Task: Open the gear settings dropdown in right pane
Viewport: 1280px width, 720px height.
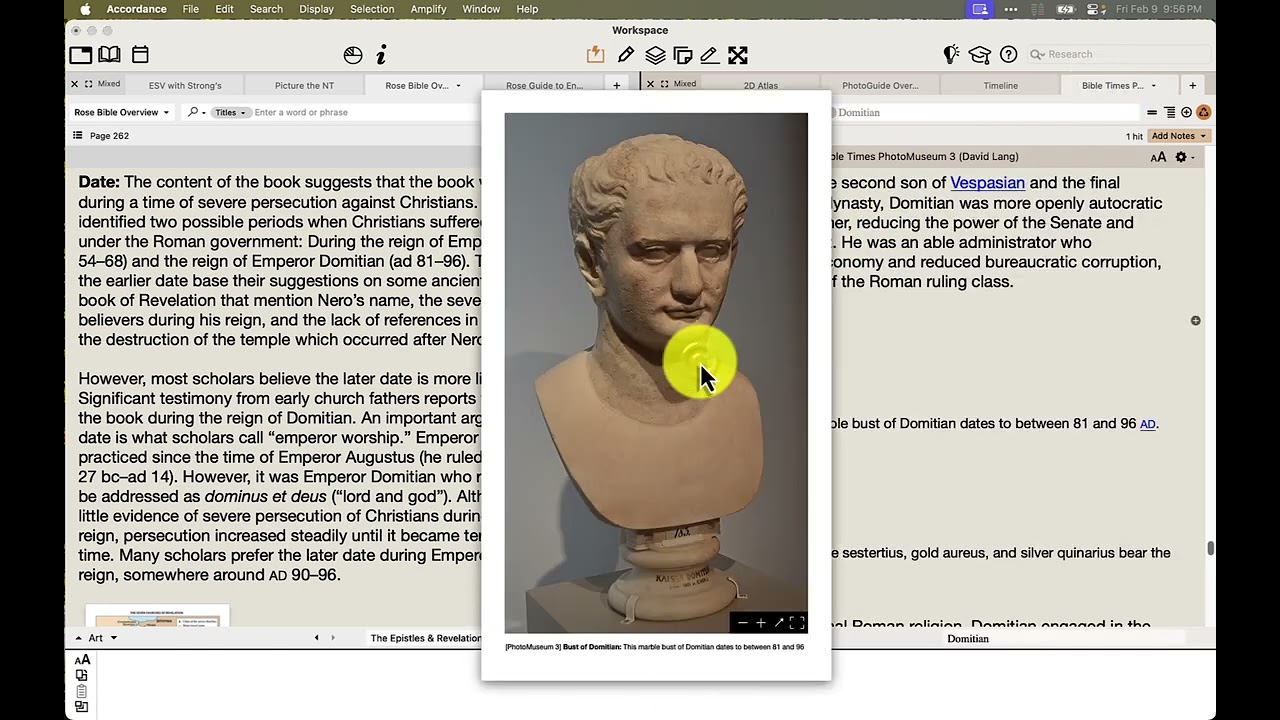Action: tap(1184, 157)
